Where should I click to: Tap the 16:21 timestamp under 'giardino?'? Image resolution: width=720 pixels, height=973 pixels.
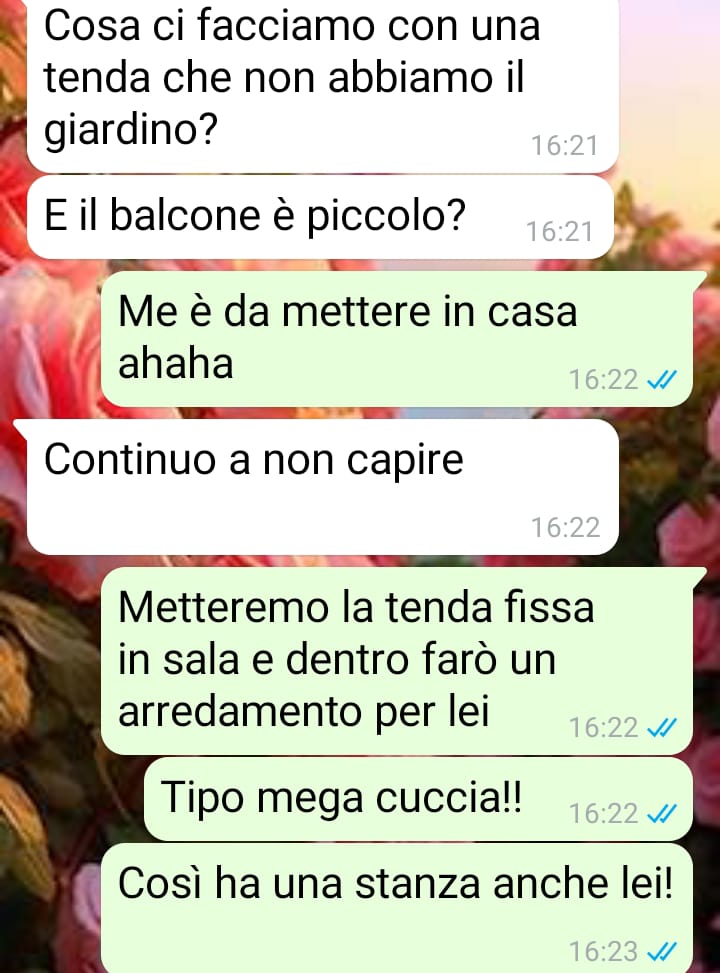564,146
